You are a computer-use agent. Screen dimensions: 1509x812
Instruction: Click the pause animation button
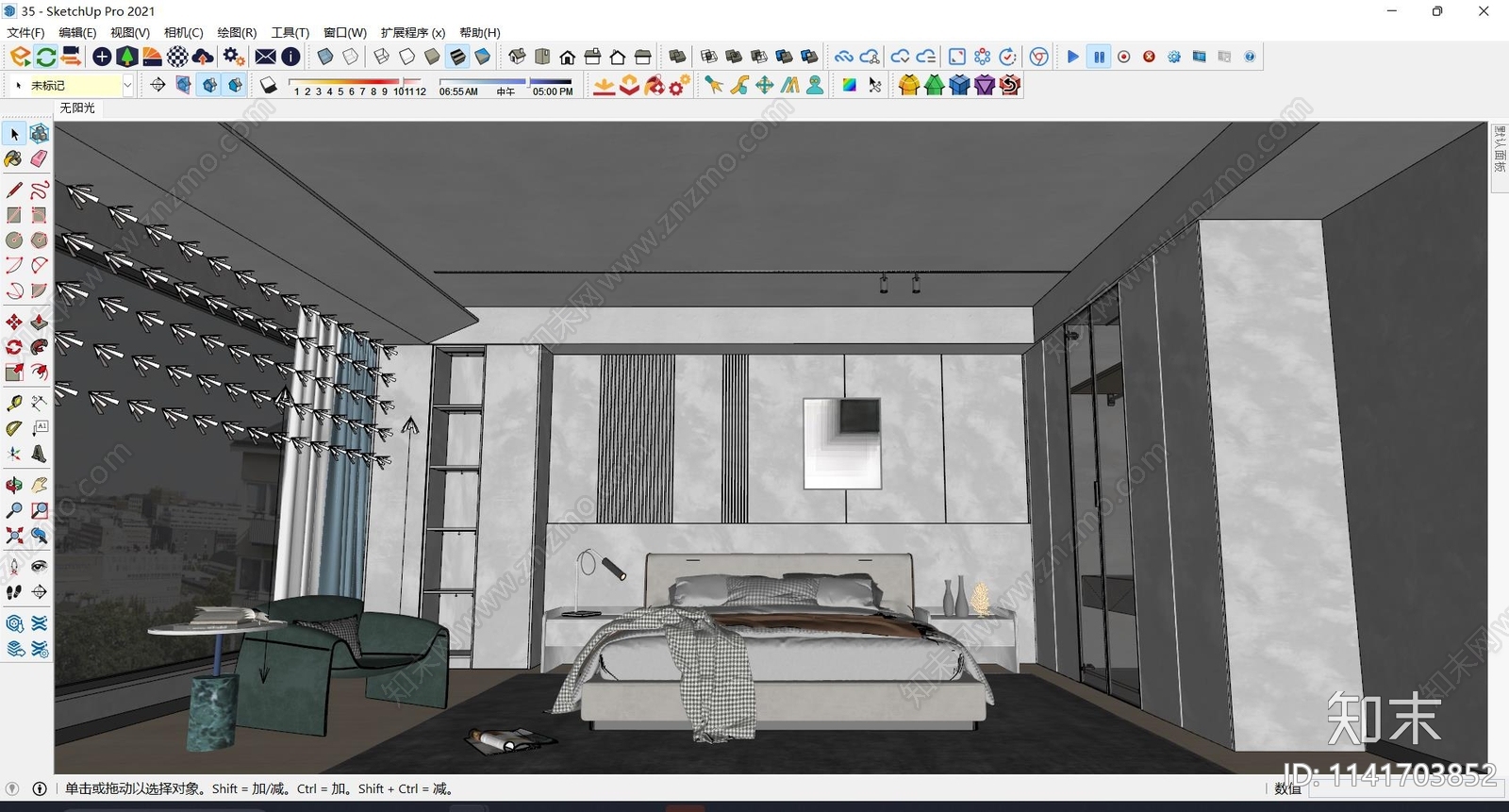(1099, 57)
